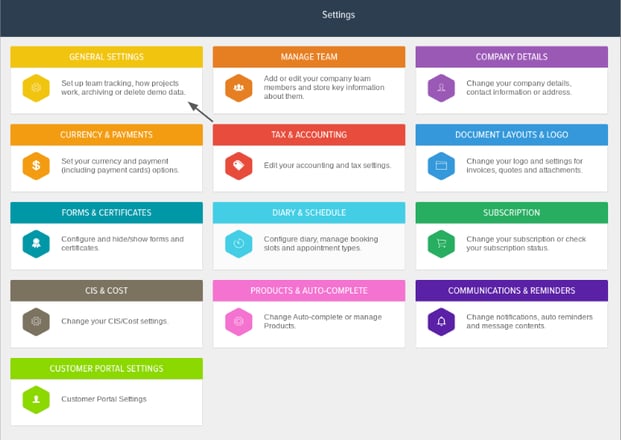The height and width of the screenshot is (440, 621).
Task: Select the teal Forms & Certificates badge icon
Action: [x=36, y=244]
